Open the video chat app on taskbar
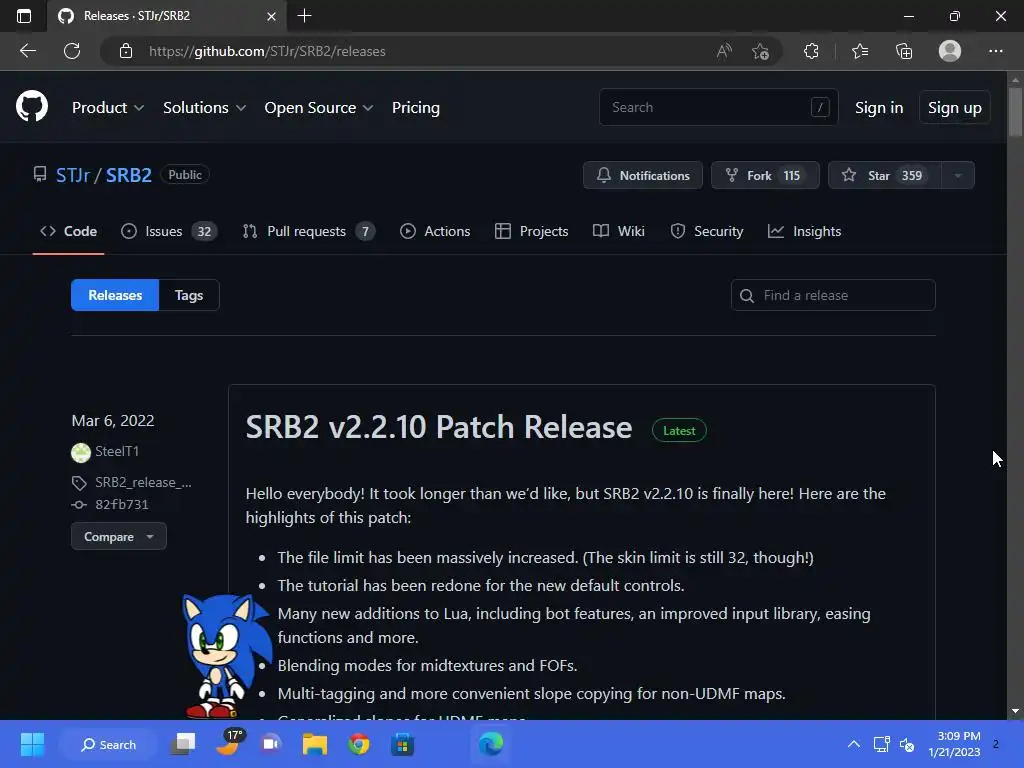 click(271, 744)
